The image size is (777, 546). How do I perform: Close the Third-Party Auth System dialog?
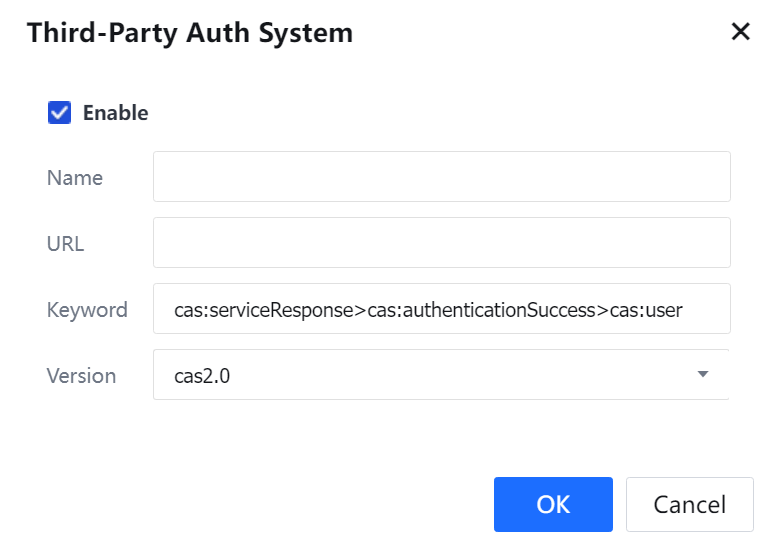740,32
